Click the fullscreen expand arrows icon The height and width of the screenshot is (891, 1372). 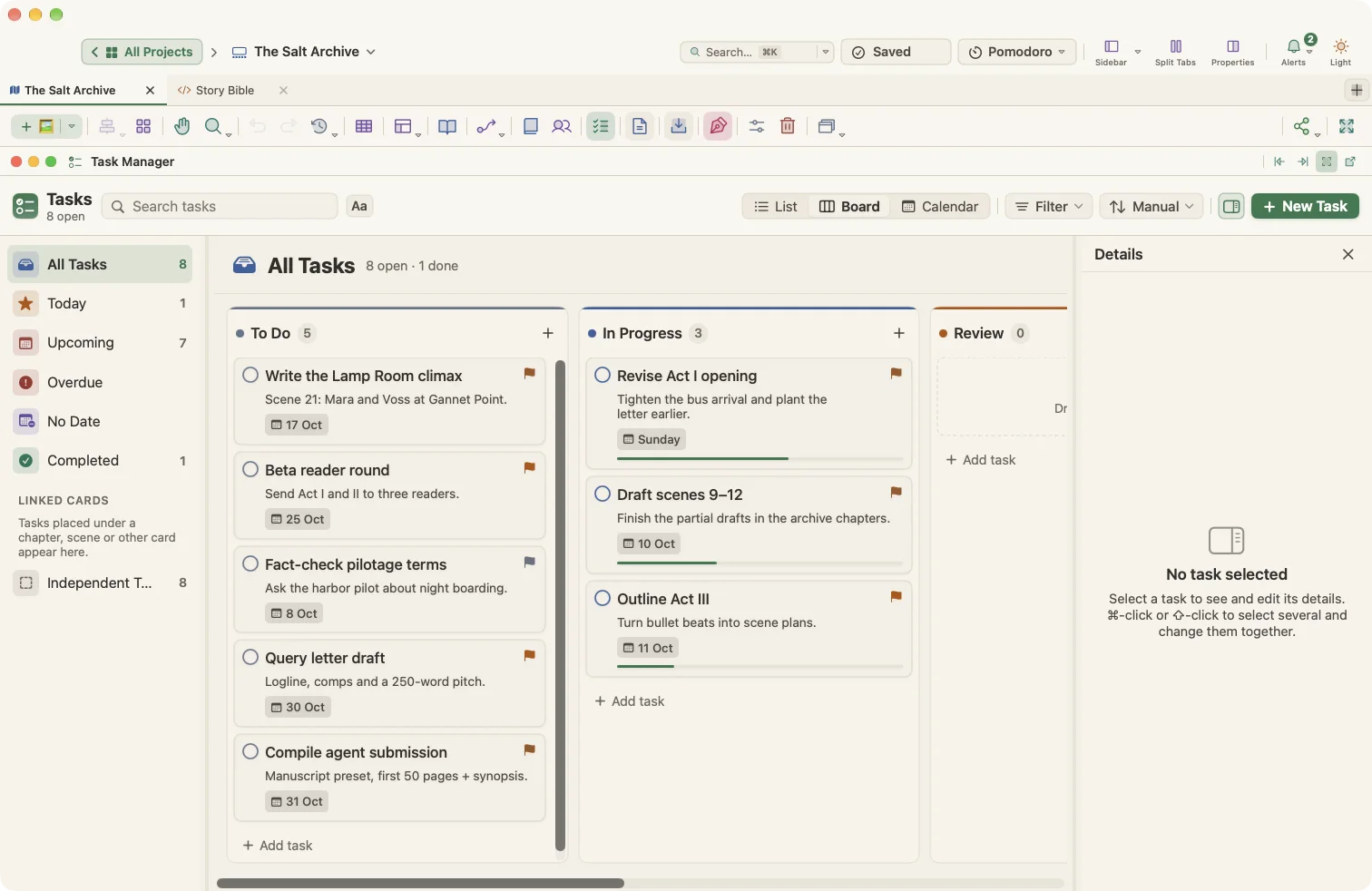(1347, 126)
